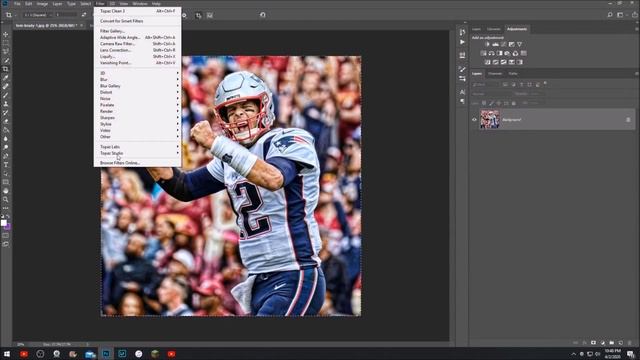Expand the Blur submenu
The image size is (640, 360).
(x=138, y=80)
